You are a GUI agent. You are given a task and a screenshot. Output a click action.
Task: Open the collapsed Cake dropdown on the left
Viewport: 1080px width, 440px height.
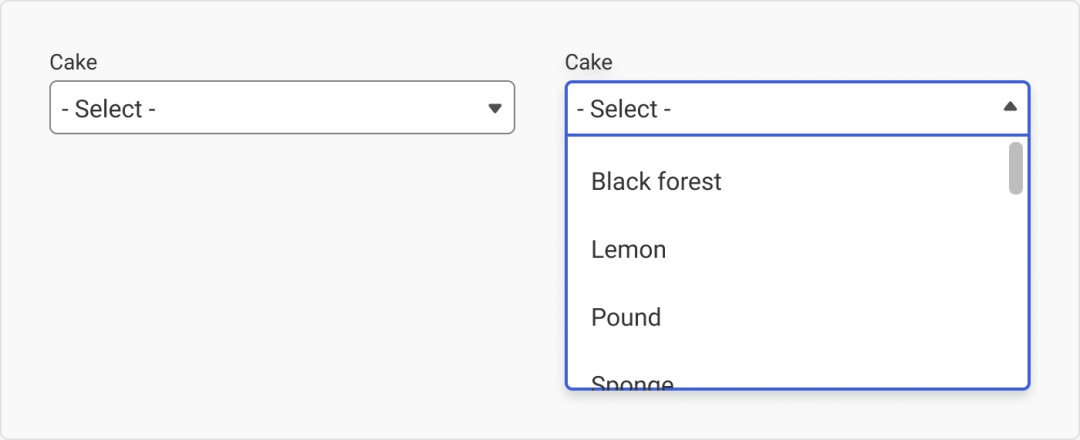pos(282,107)
